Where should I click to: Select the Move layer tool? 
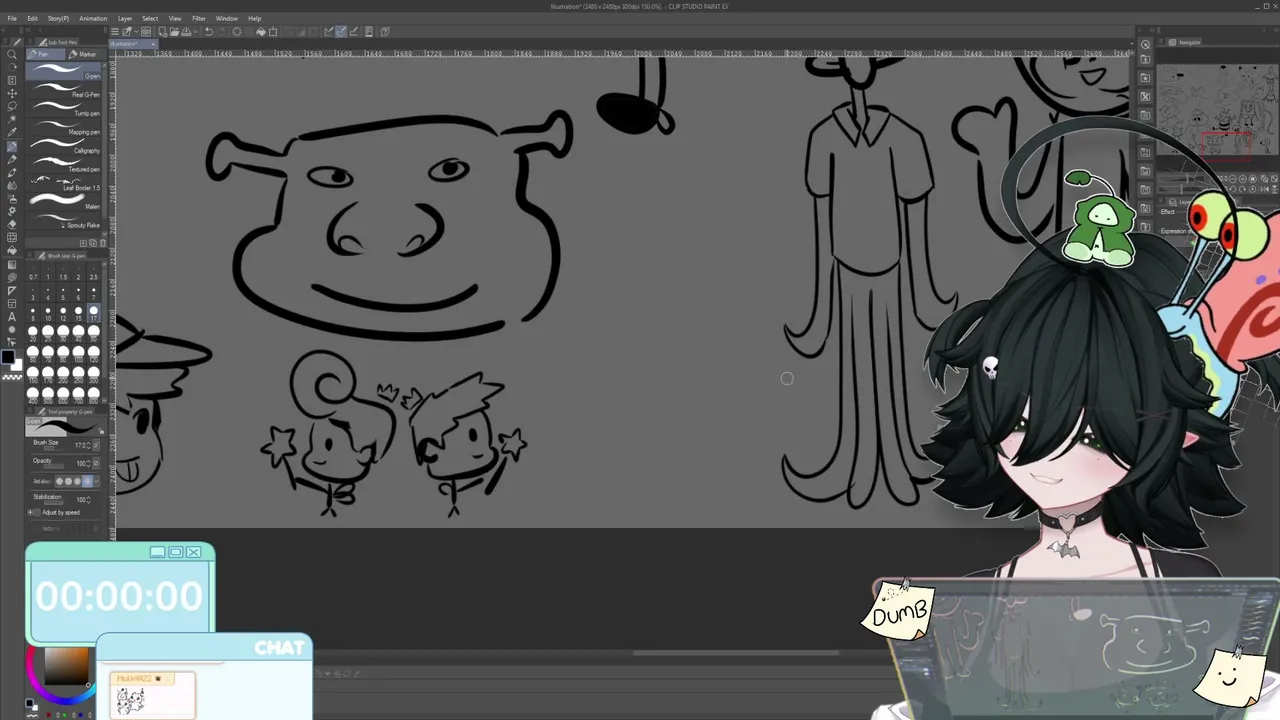[x=12, y=93]
